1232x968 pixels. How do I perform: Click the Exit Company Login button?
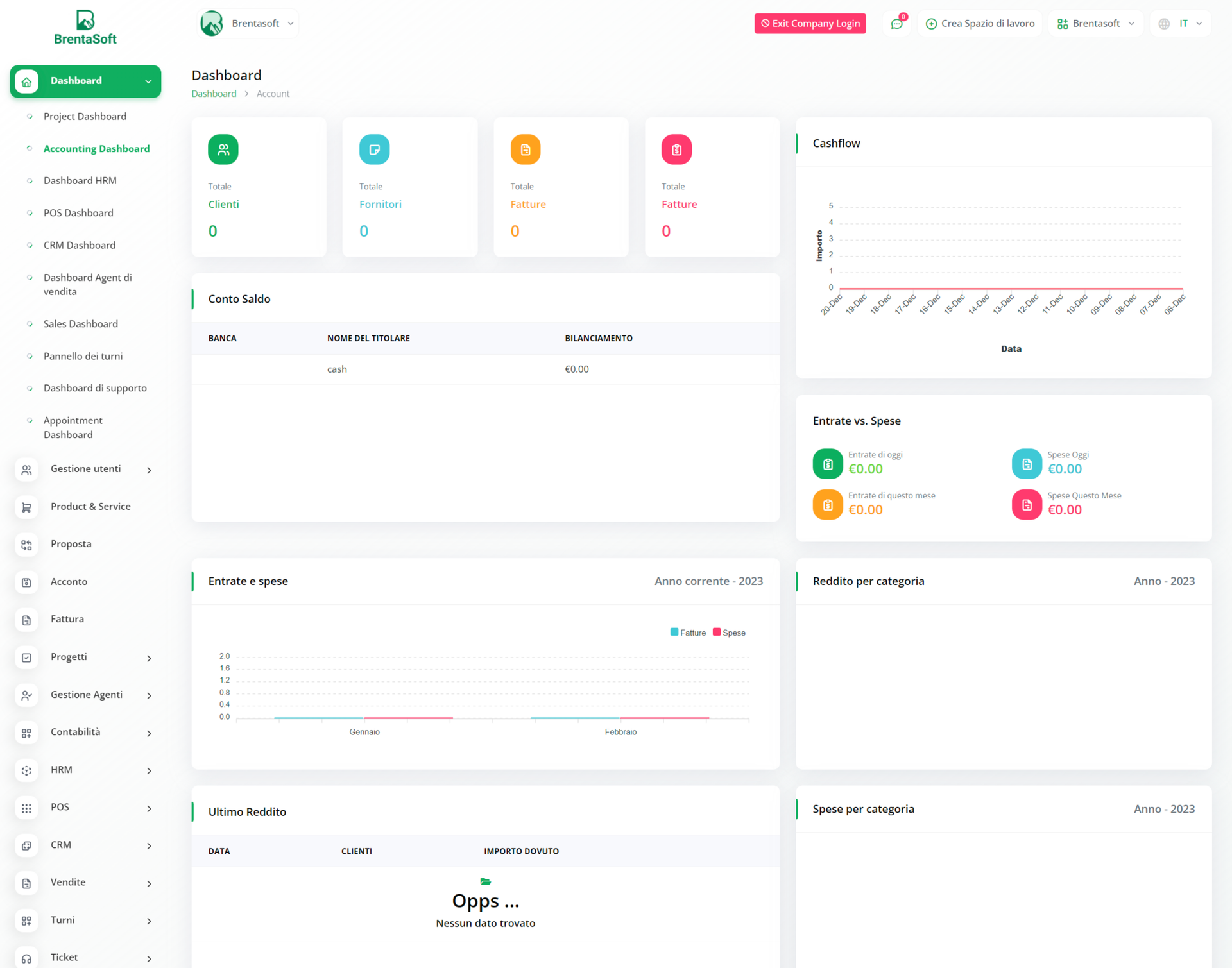tap(810, 23)
